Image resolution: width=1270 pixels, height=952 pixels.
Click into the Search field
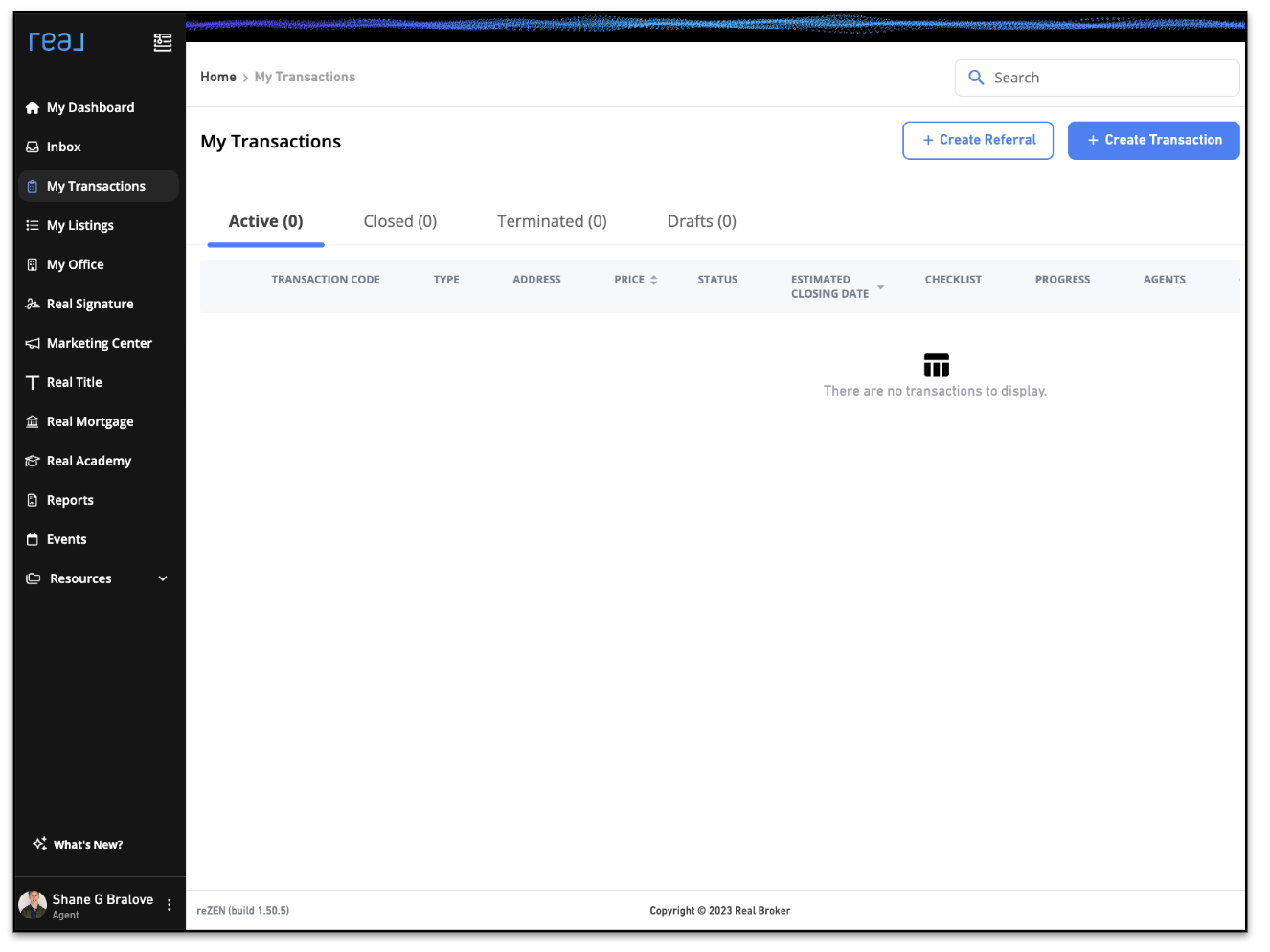1098,79
